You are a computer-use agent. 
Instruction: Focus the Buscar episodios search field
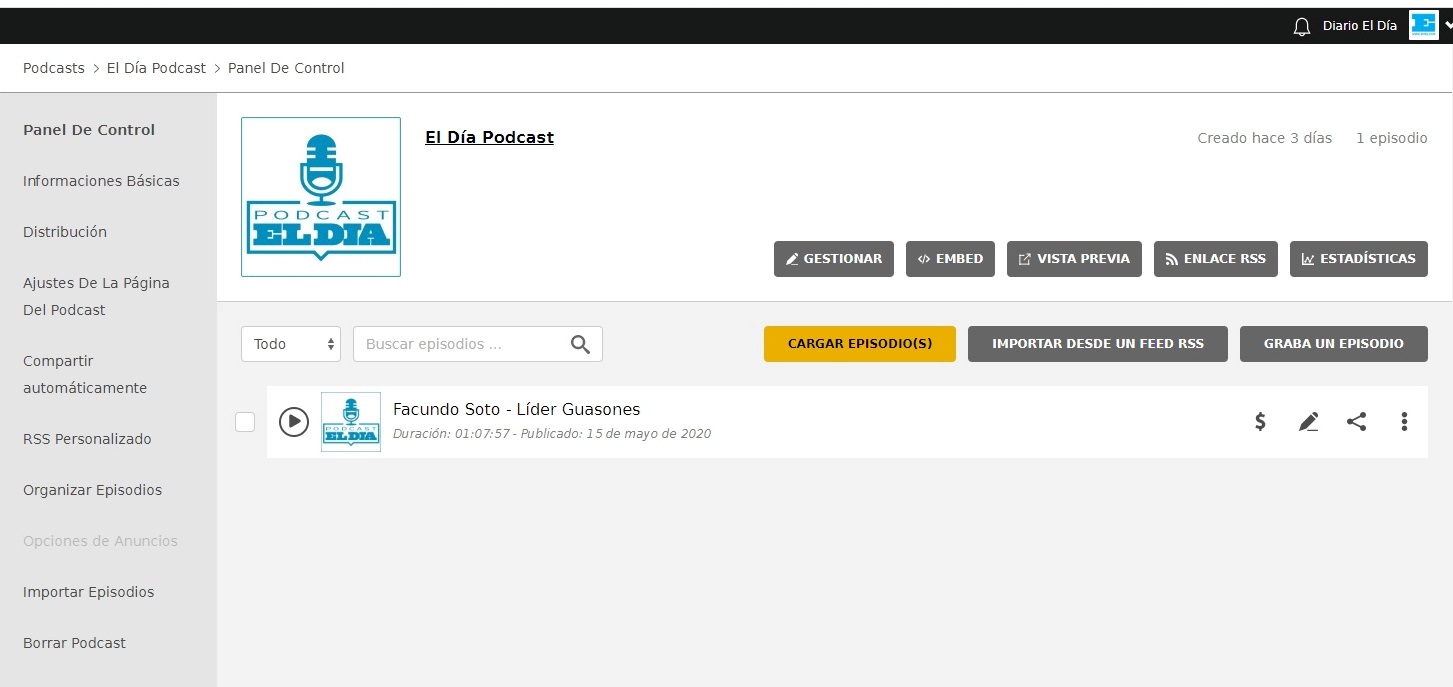tap(460, 344)
